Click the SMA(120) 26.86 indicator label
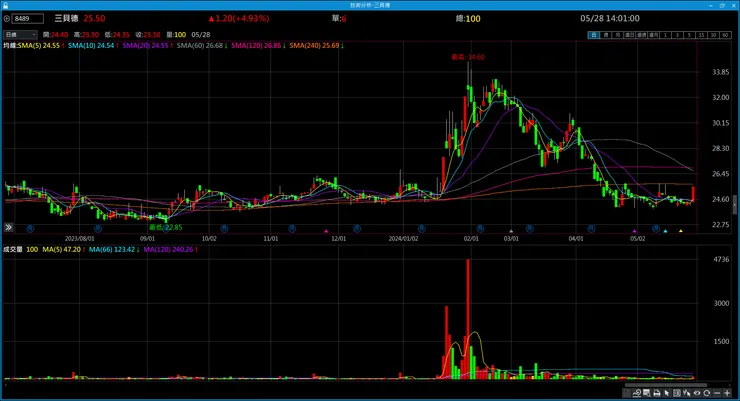 pos(256,46)
